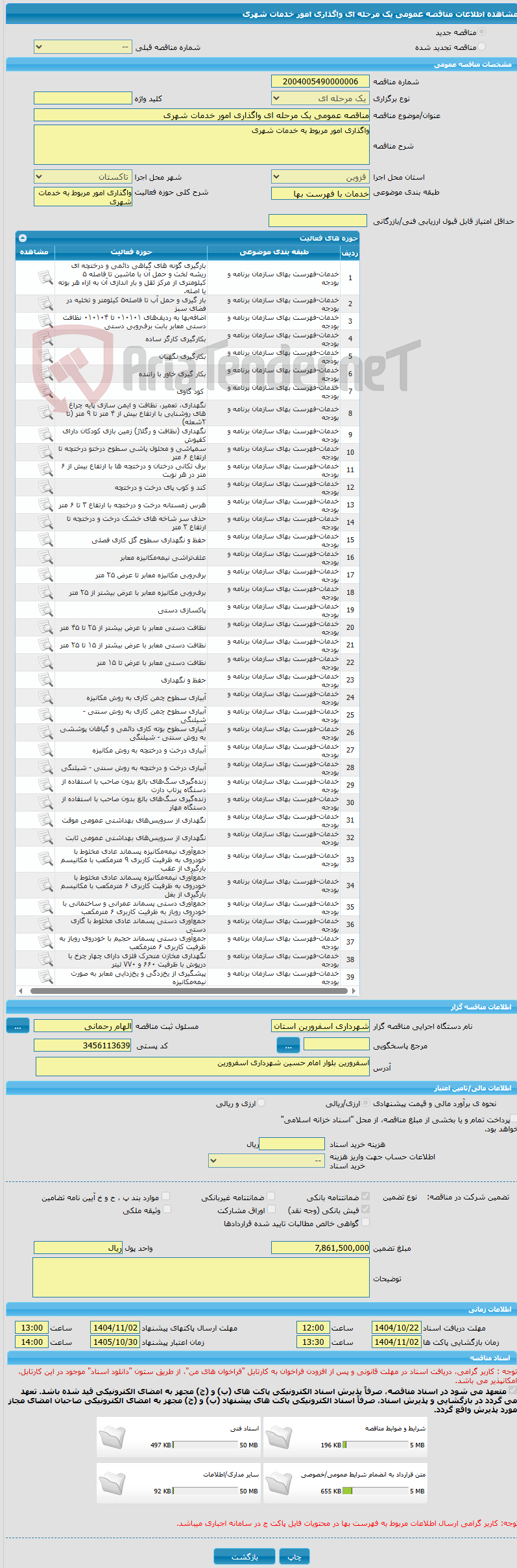517x1568 pixels.
Task: Toggle the وثیقه ملکی checkbox
Action: click(x=167, y=1209)
